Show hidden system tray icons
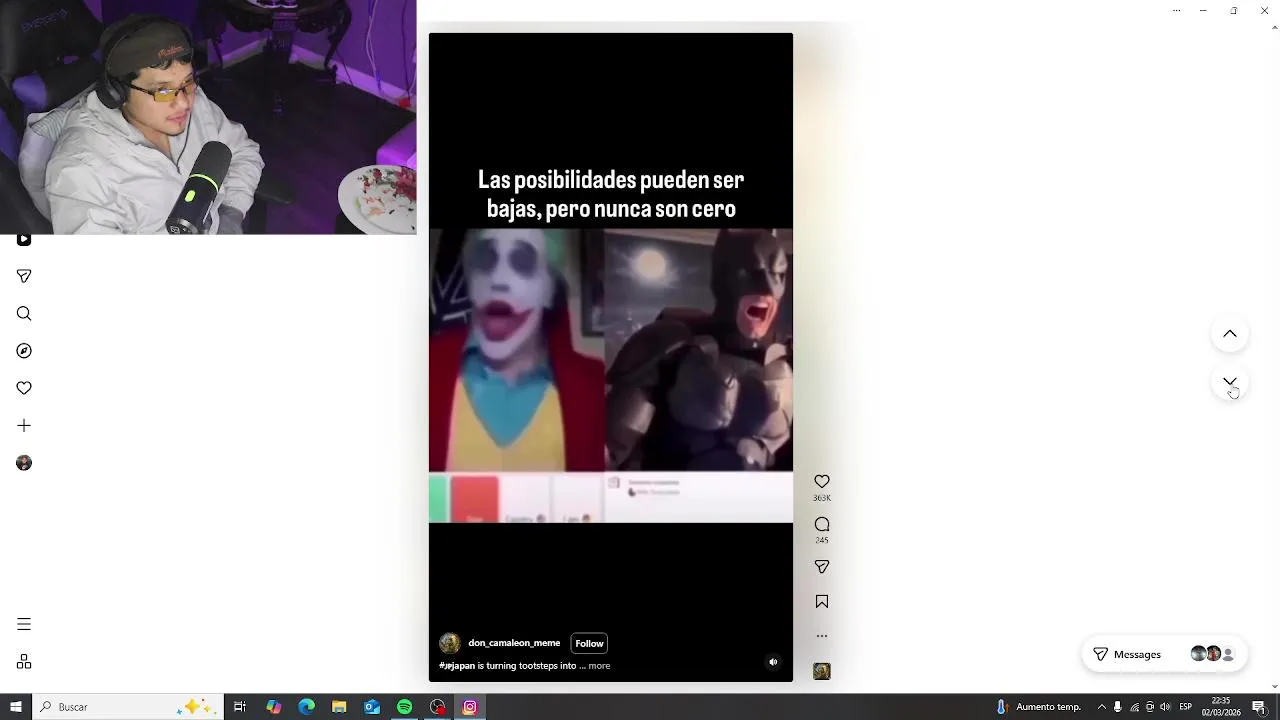 click(1102, 707)
